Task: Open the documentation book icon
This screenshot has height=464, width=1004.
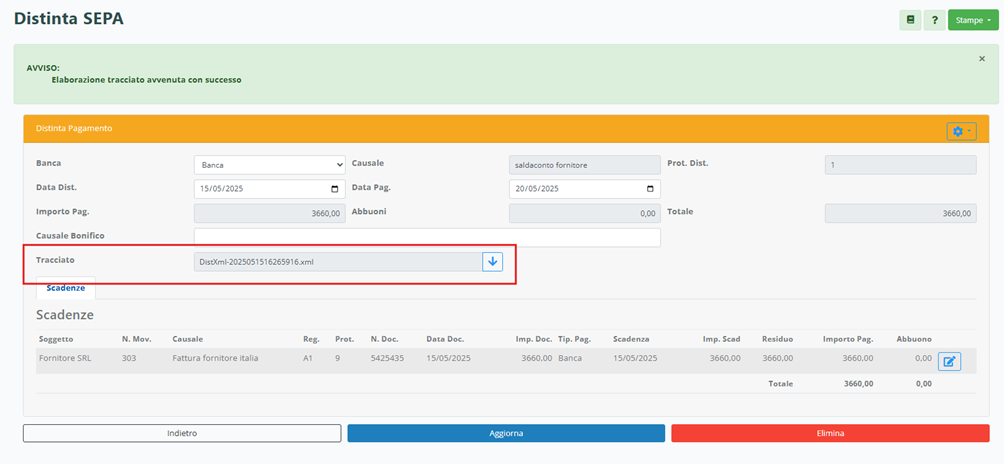Action: pyautogui.click(x=910, y=20)
